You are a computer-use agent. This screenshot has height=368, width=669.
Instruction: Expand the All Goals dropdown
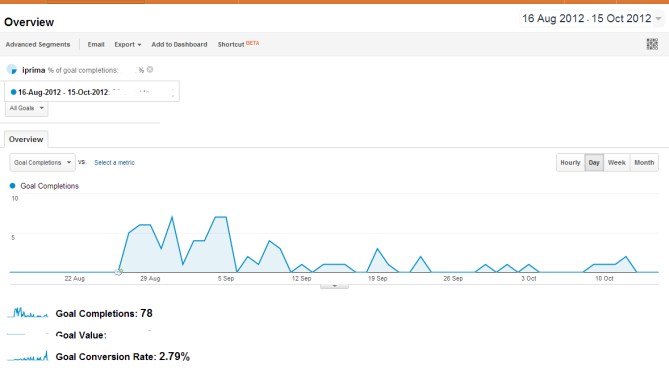[x=26, y=108]
